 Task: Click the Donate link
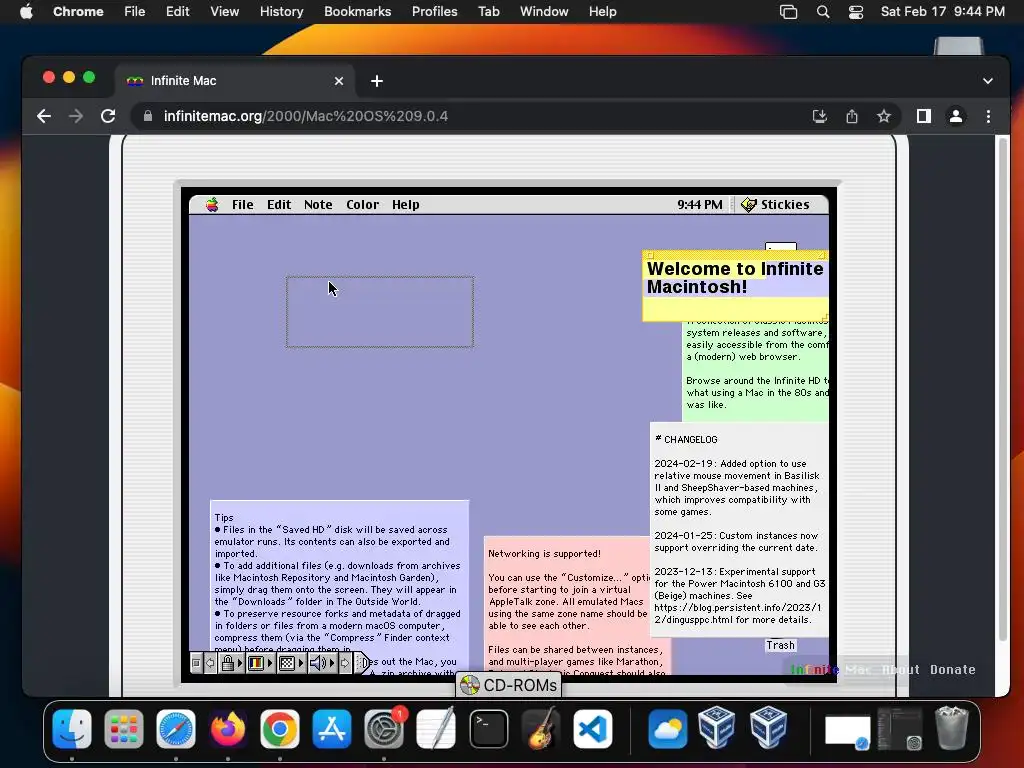click(953, 669)
